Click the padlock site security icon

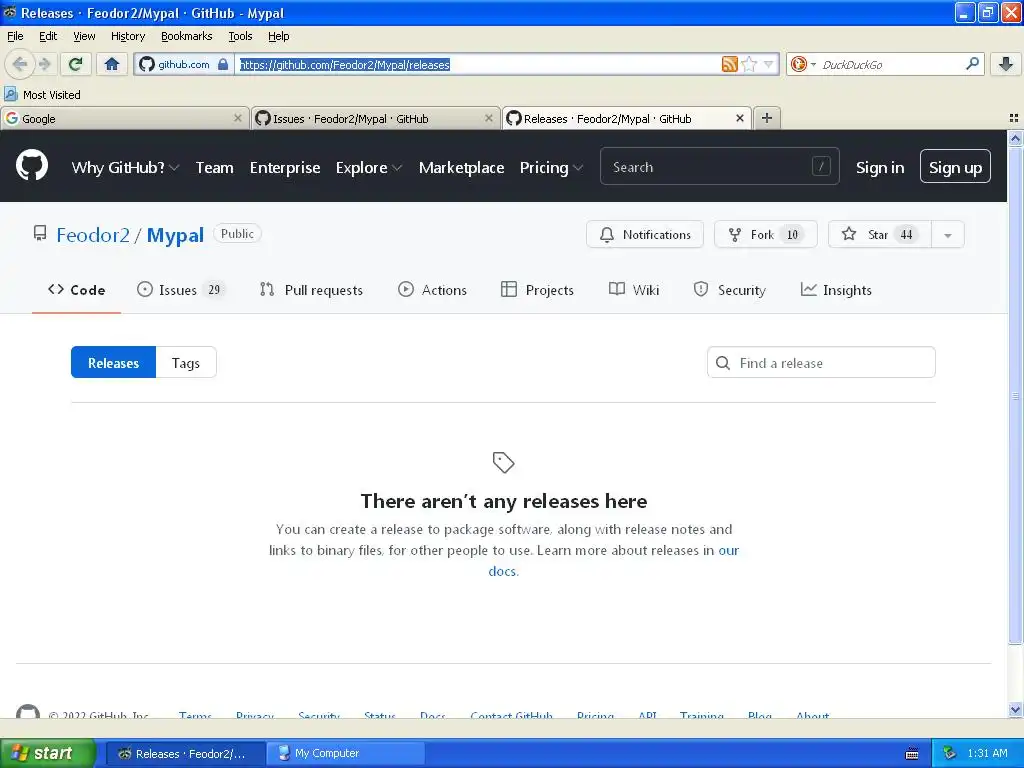223,64
